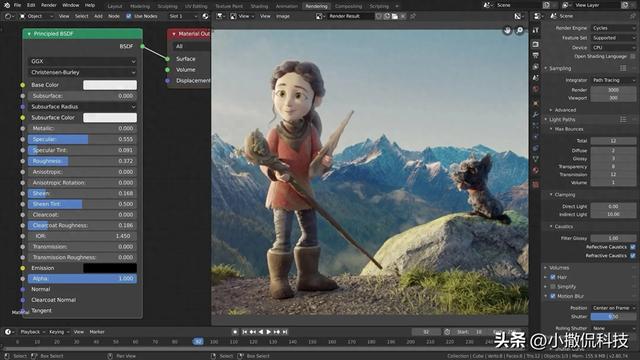
Task: Open the File menu
Action: (x=17, y=5)
